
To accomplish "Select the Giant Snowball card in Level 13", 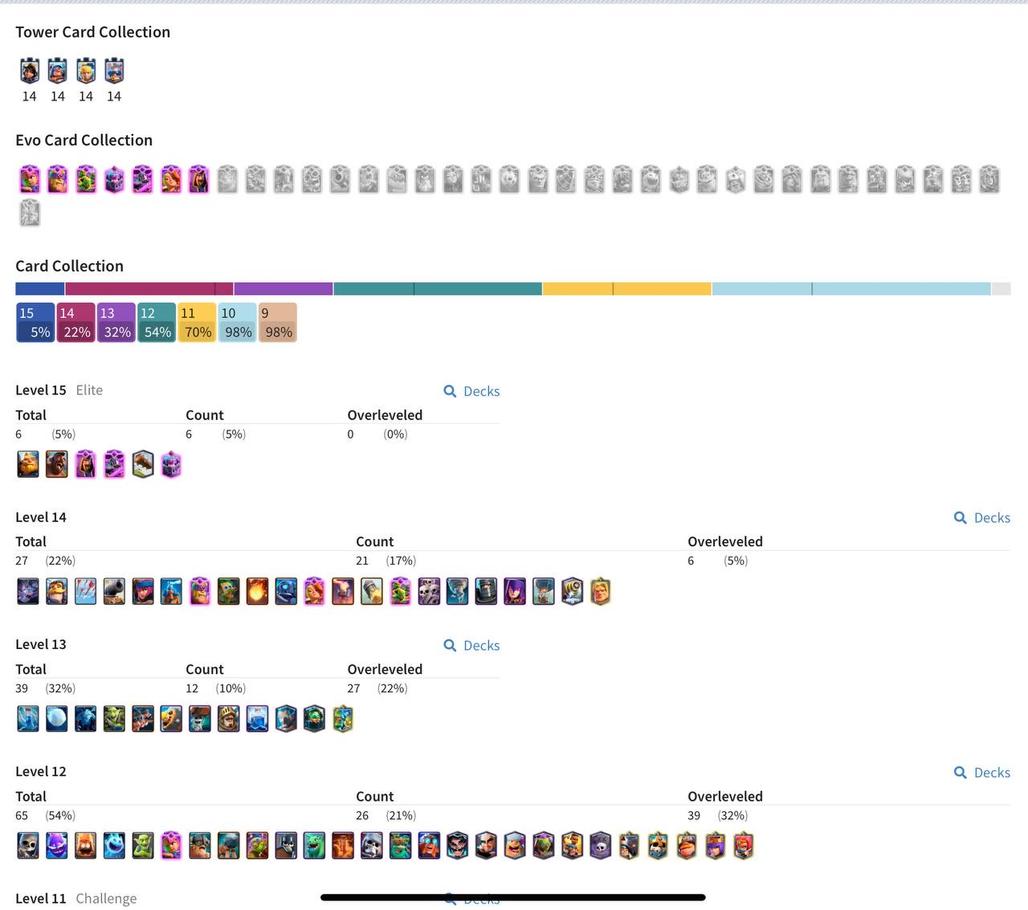I will [x=57, y=718].
